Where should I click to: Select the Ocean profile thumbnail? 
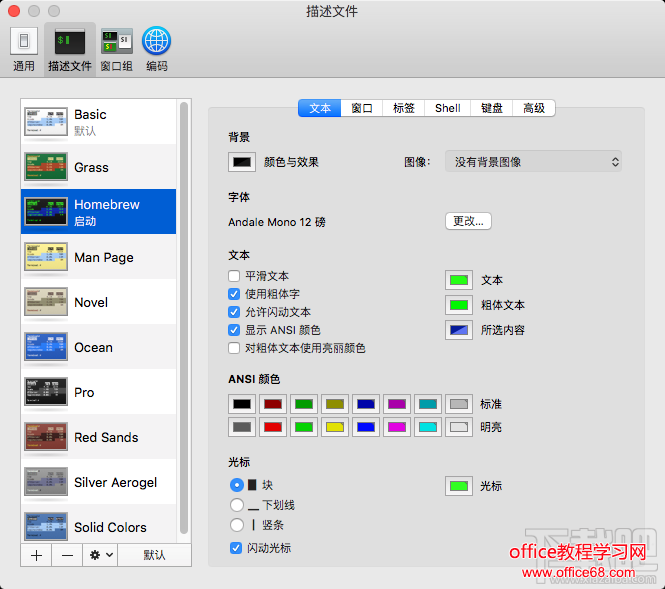[45, 347]
